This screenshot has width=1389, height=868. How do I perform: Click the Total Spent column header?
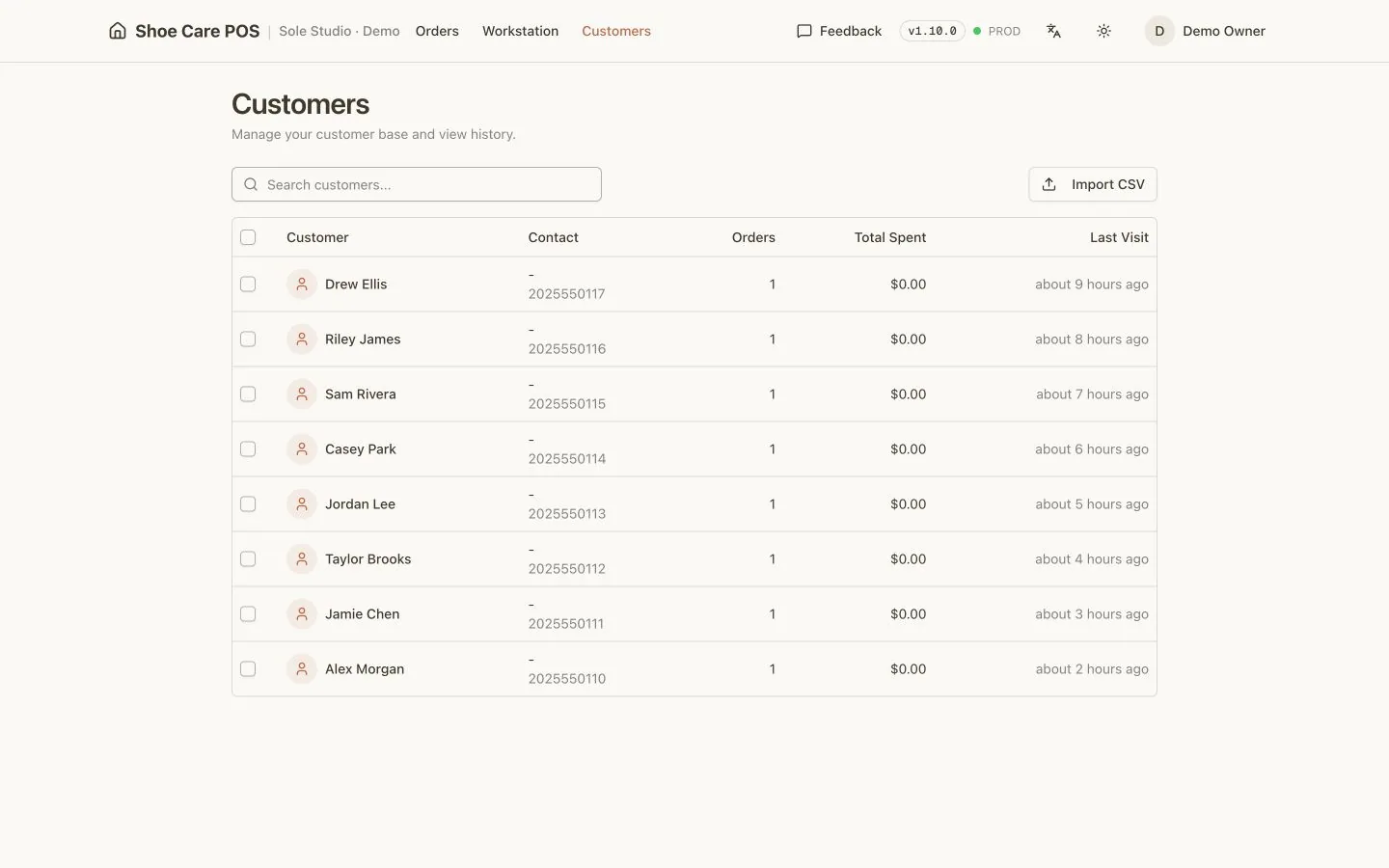(x=890, y=237)
